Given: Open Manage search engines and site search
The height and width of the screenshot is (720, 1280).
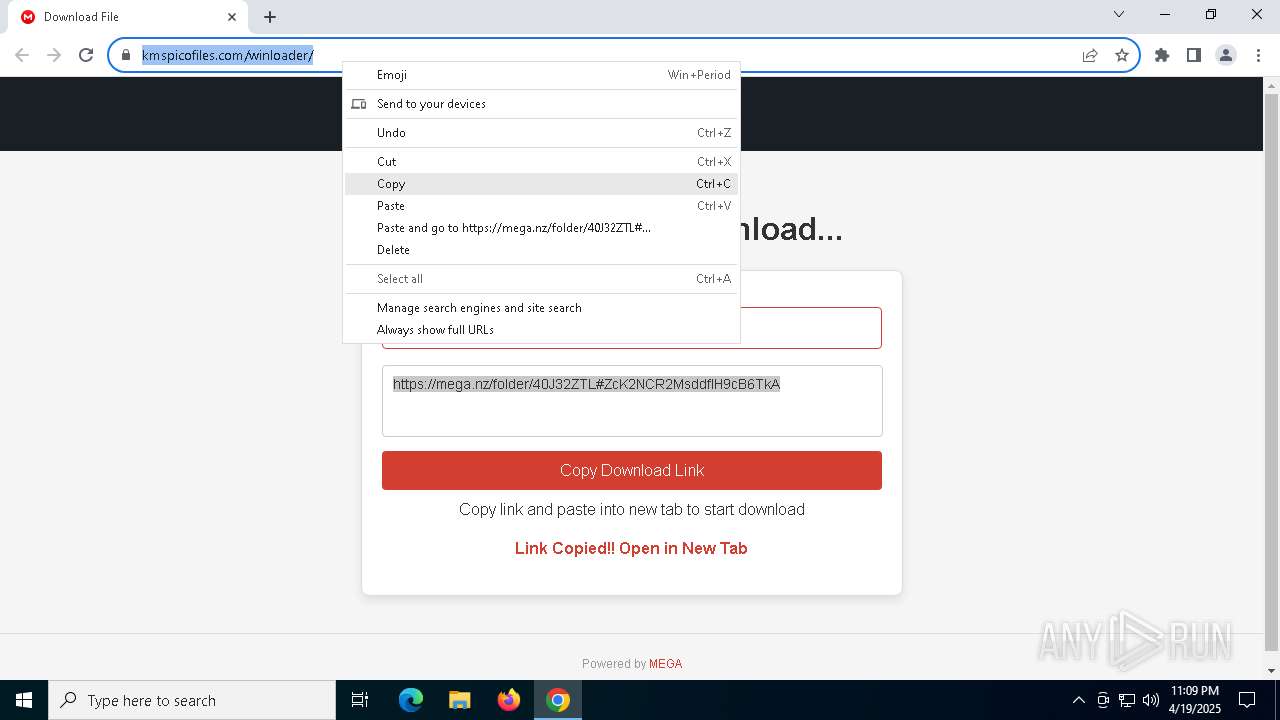Looking at the screenshot, I should coord(541,308).
